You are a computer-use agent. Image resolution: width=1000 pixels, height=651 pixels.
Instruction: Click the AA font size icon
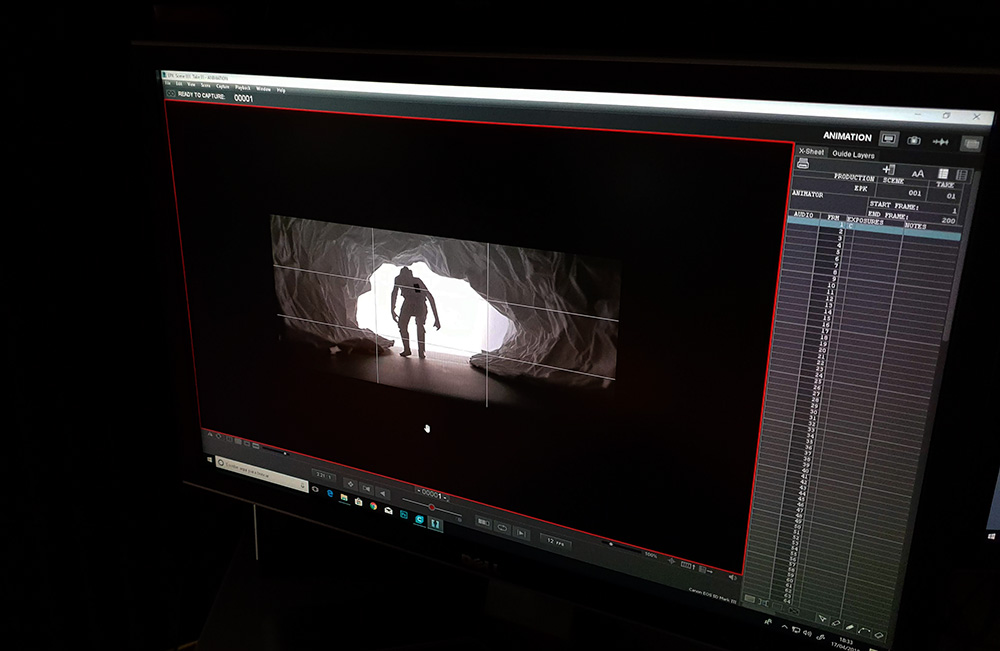918,173
